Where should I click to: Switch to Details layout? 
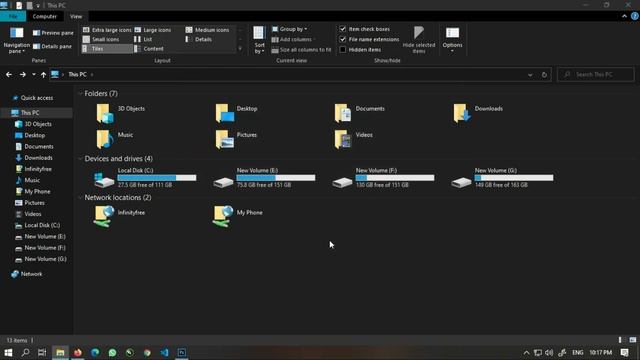[x=198, y=39]
